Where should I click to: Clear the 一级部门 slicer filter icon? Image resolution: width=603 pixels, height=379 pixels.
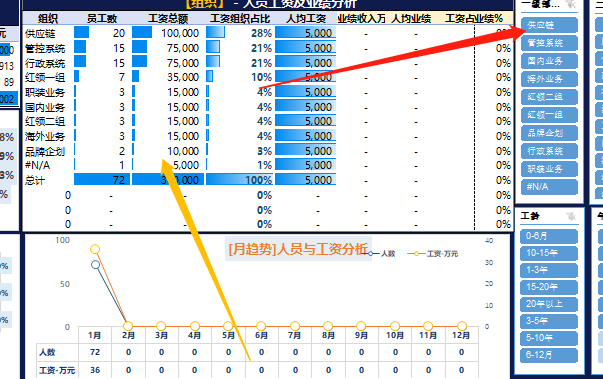(x=571, y=4)
